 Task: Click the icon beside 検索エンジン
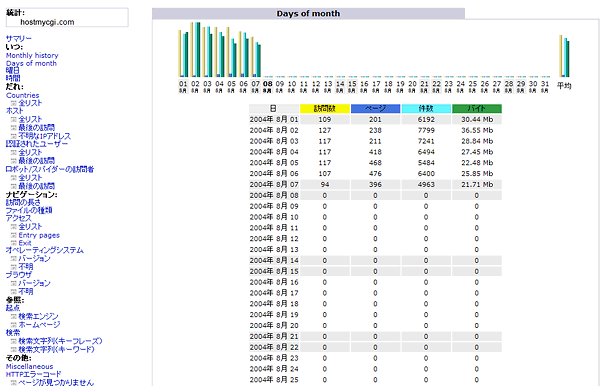[x=13, y=317]
